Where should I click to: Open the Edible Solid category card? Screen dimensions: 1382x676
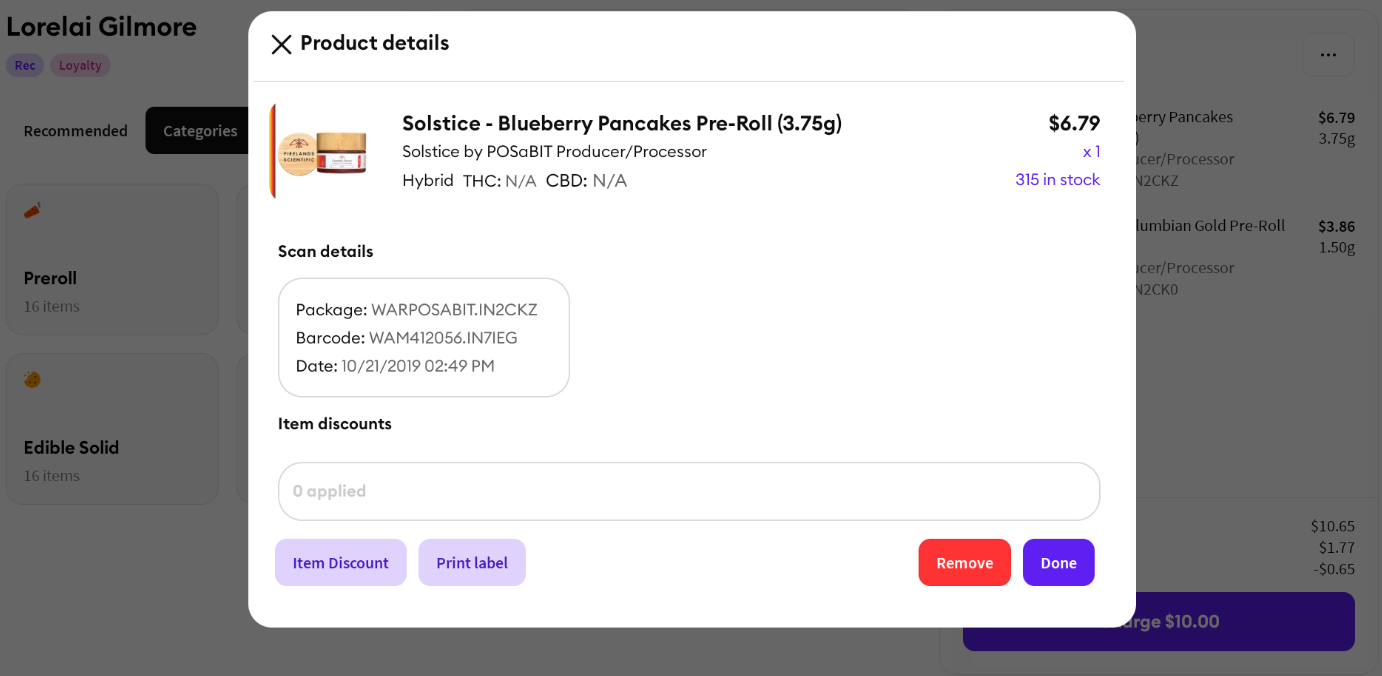tap(112, 429)
